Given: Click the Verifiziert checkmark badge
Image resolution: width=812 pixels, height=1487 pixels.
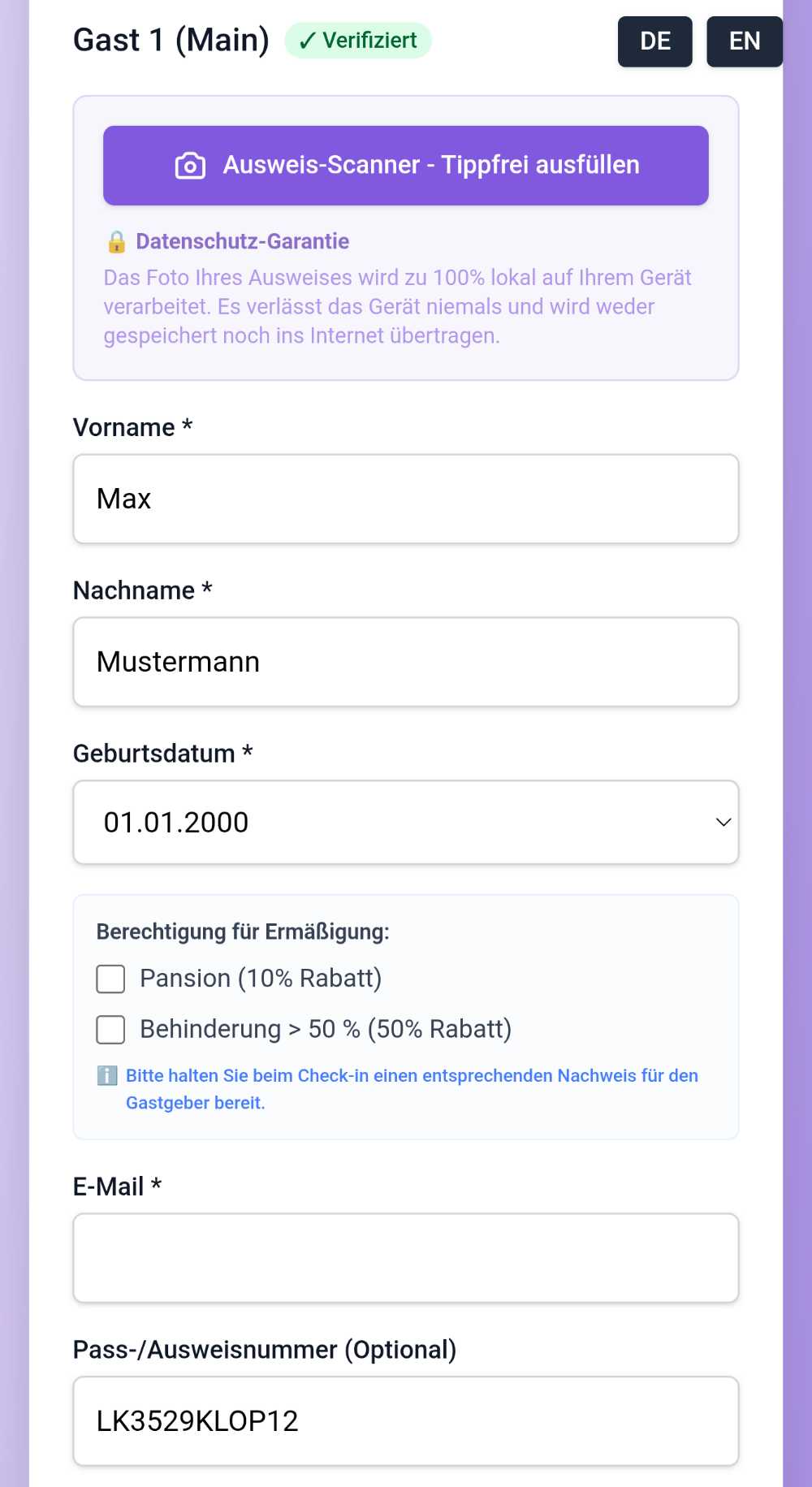Looking at the screenshot, I should click(358, 41).
